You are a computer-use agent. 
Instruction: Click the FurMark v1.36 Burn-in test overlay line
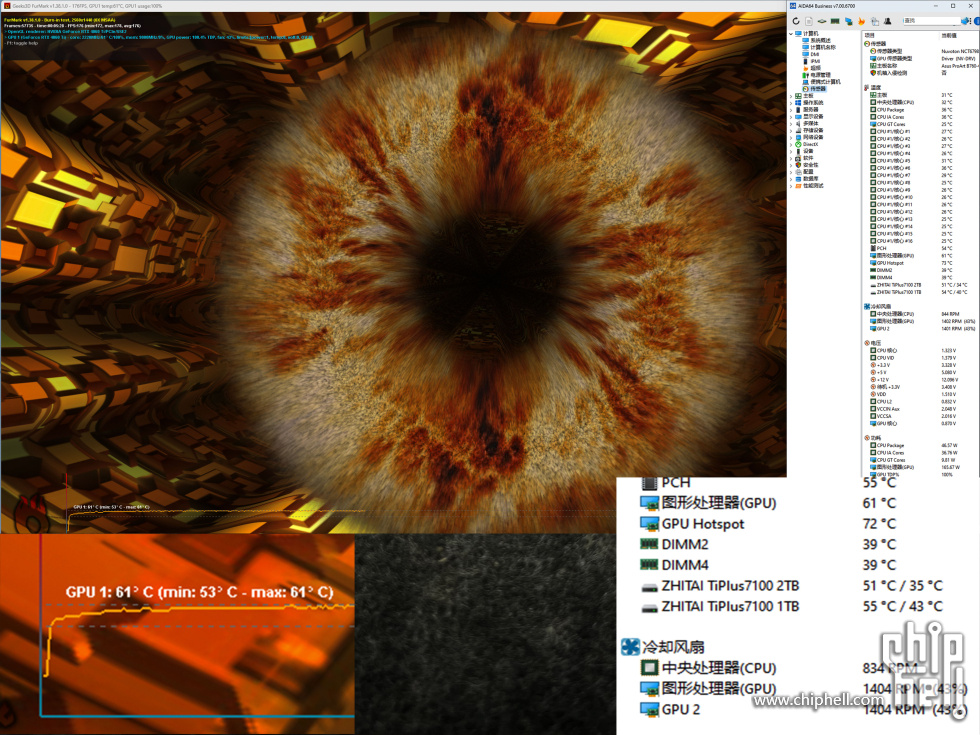[59, 20]
